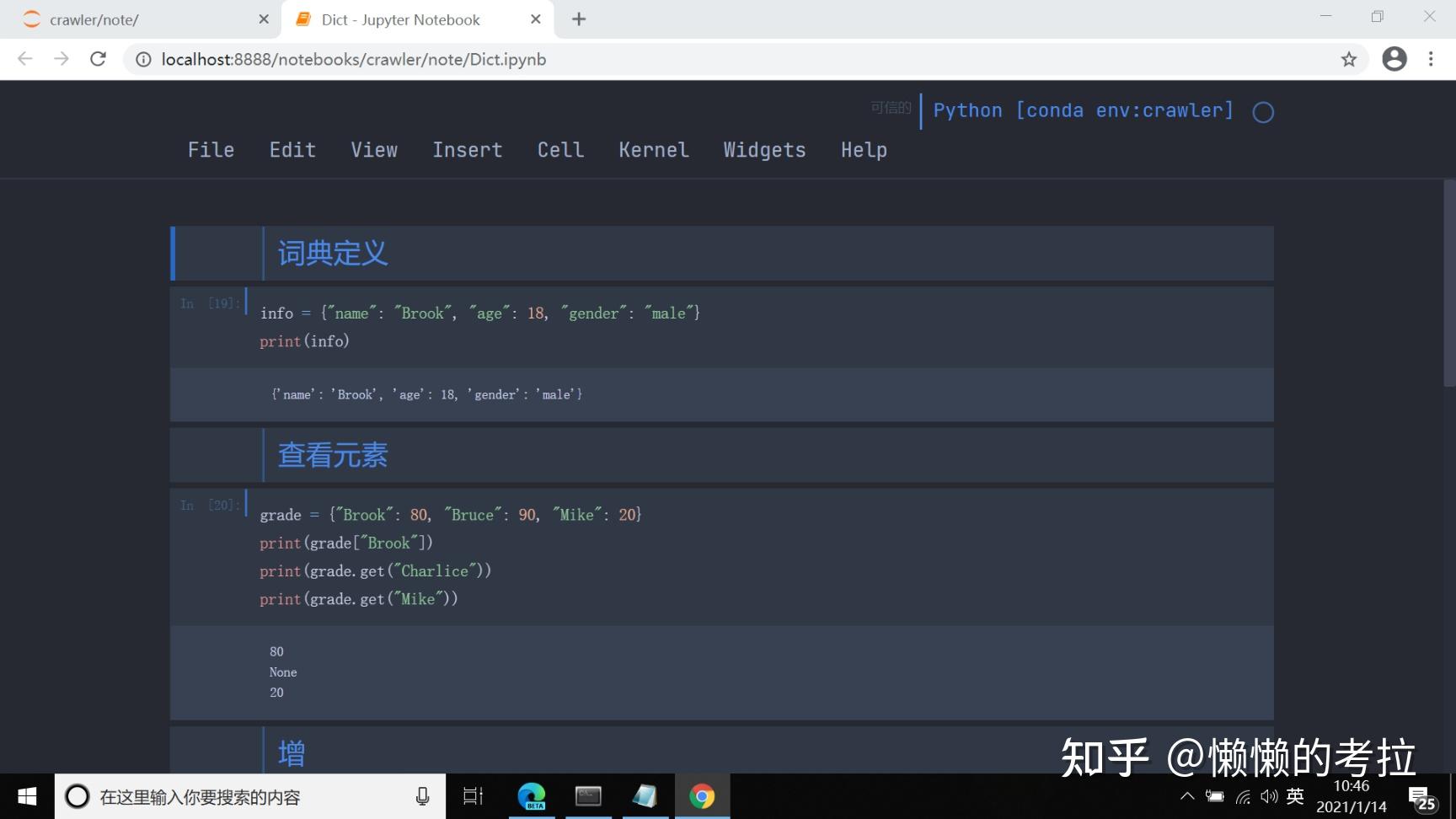Open the Chrome profile avatar
Image resolution: width=1456 pixels, height=819 pixels.
point(1394,59)
